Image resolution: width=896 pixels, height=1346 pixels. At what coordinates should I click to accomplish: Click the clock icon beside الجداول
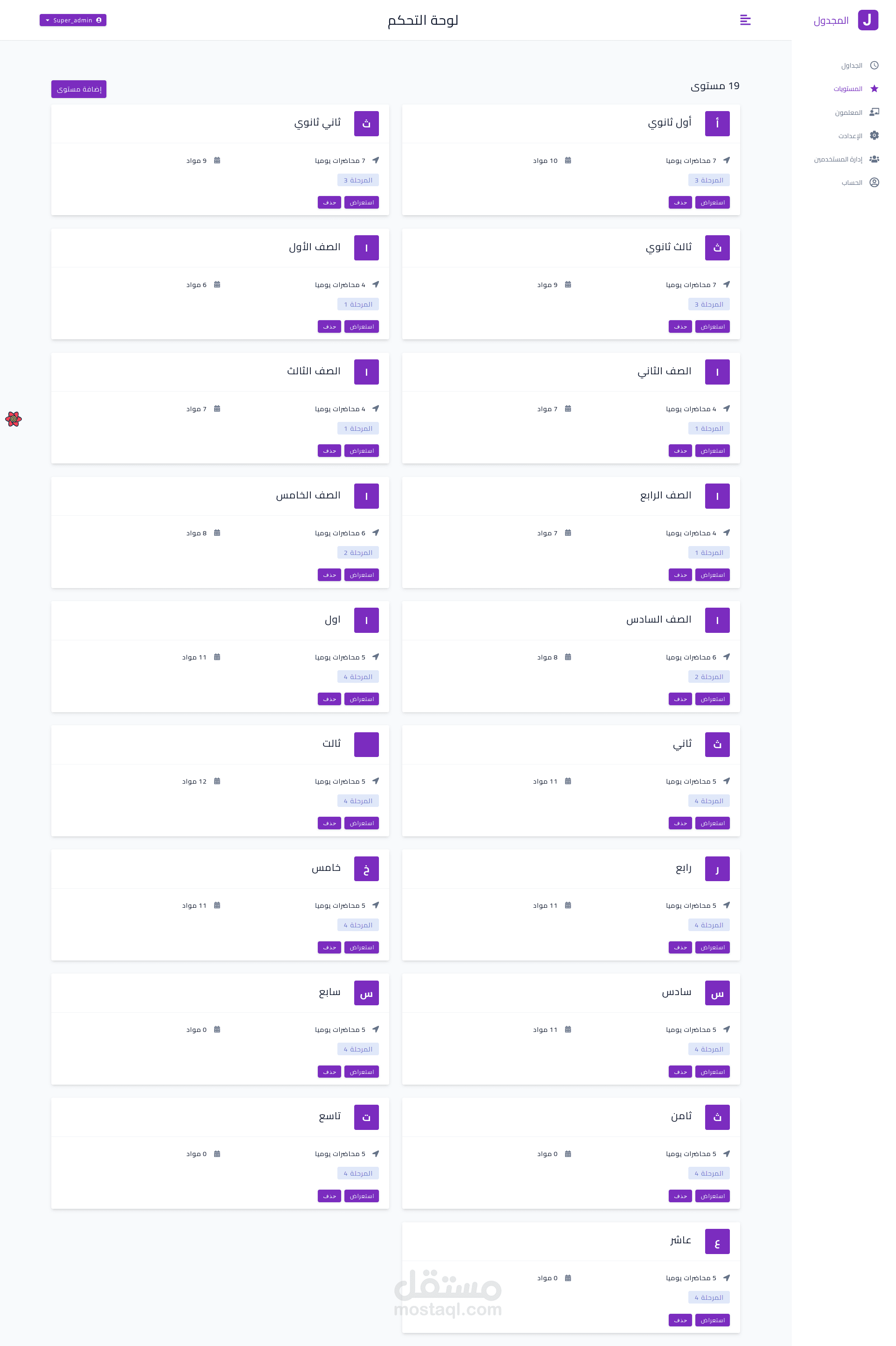874,65
